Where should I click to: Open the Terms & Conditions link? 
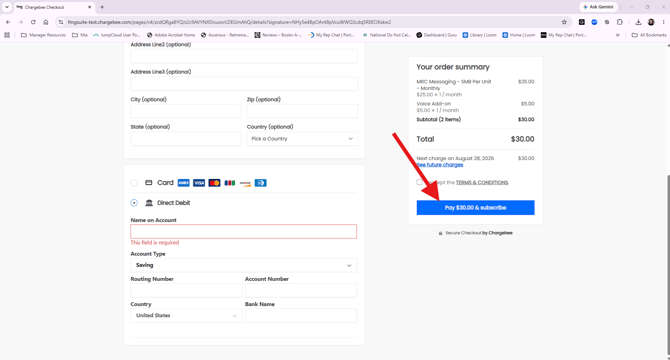pos(482,182)
